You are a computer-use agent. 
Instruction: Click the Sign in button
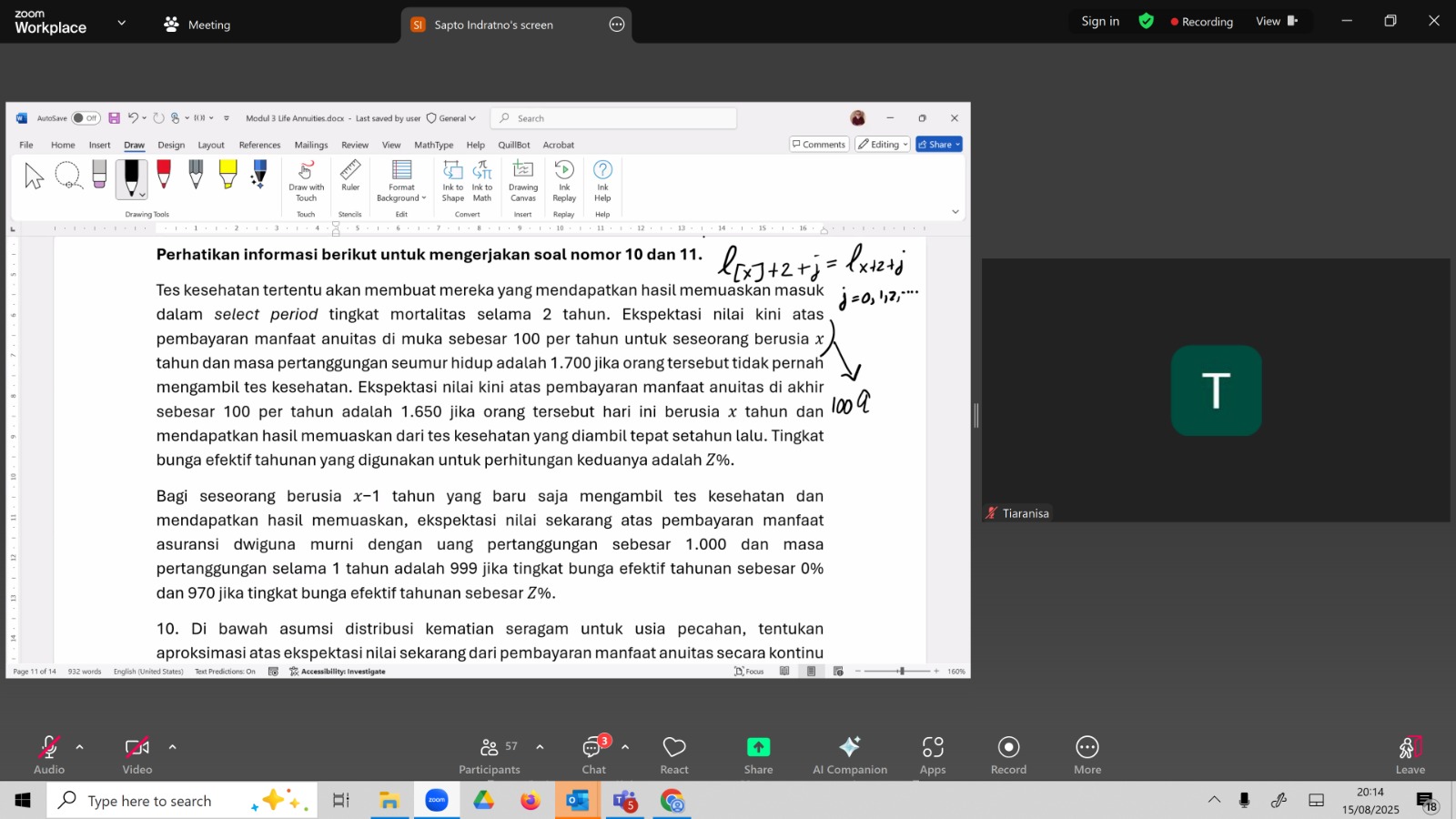1100,21
